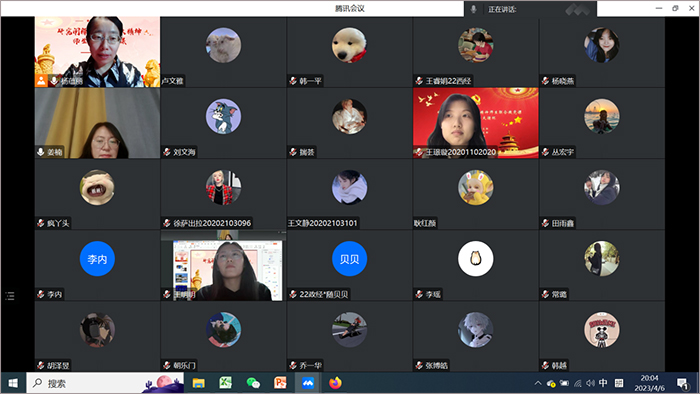Open PowerPoint from the taskbar

(280, 383)
